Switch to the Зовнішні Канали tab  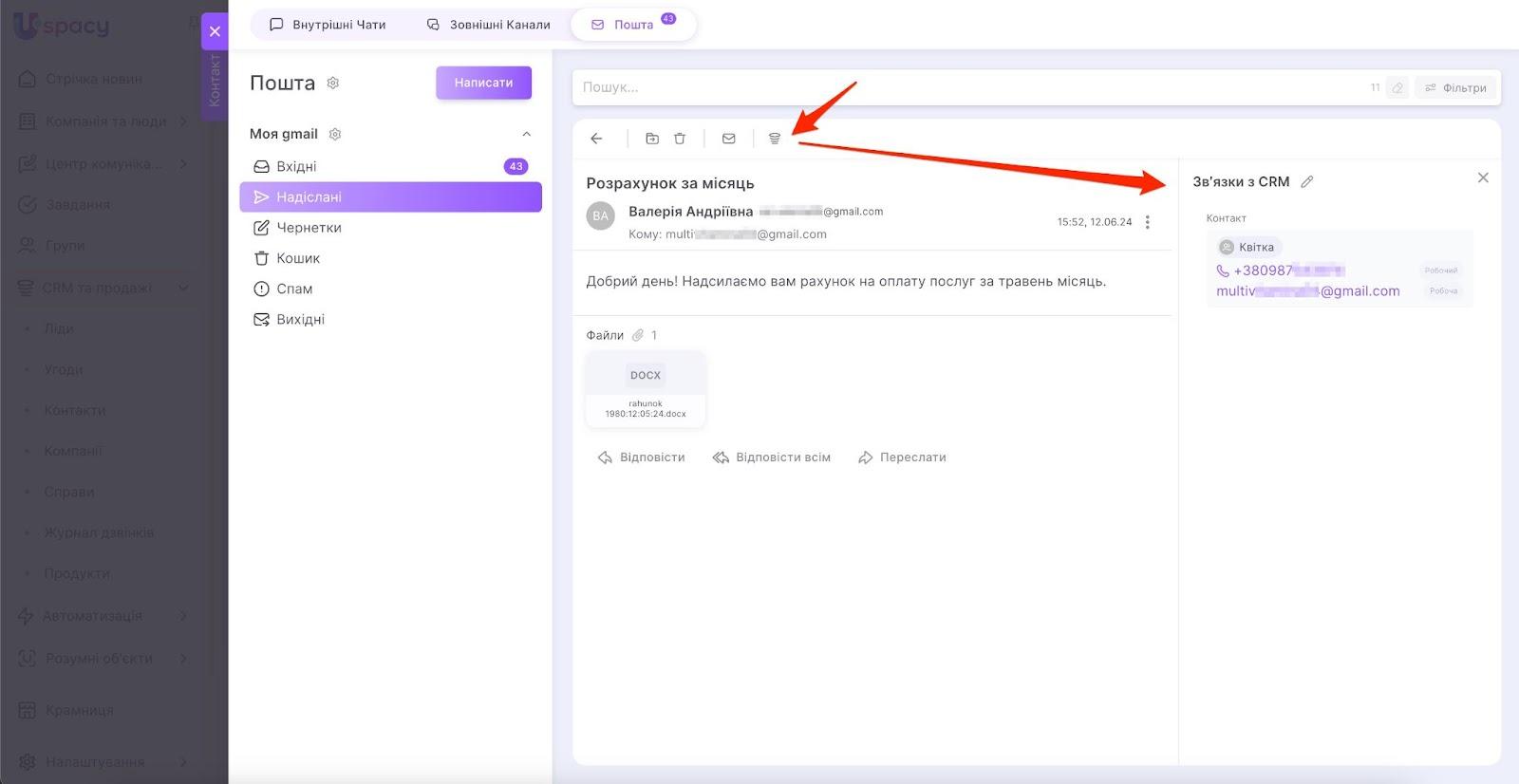[x=489, y=25]
